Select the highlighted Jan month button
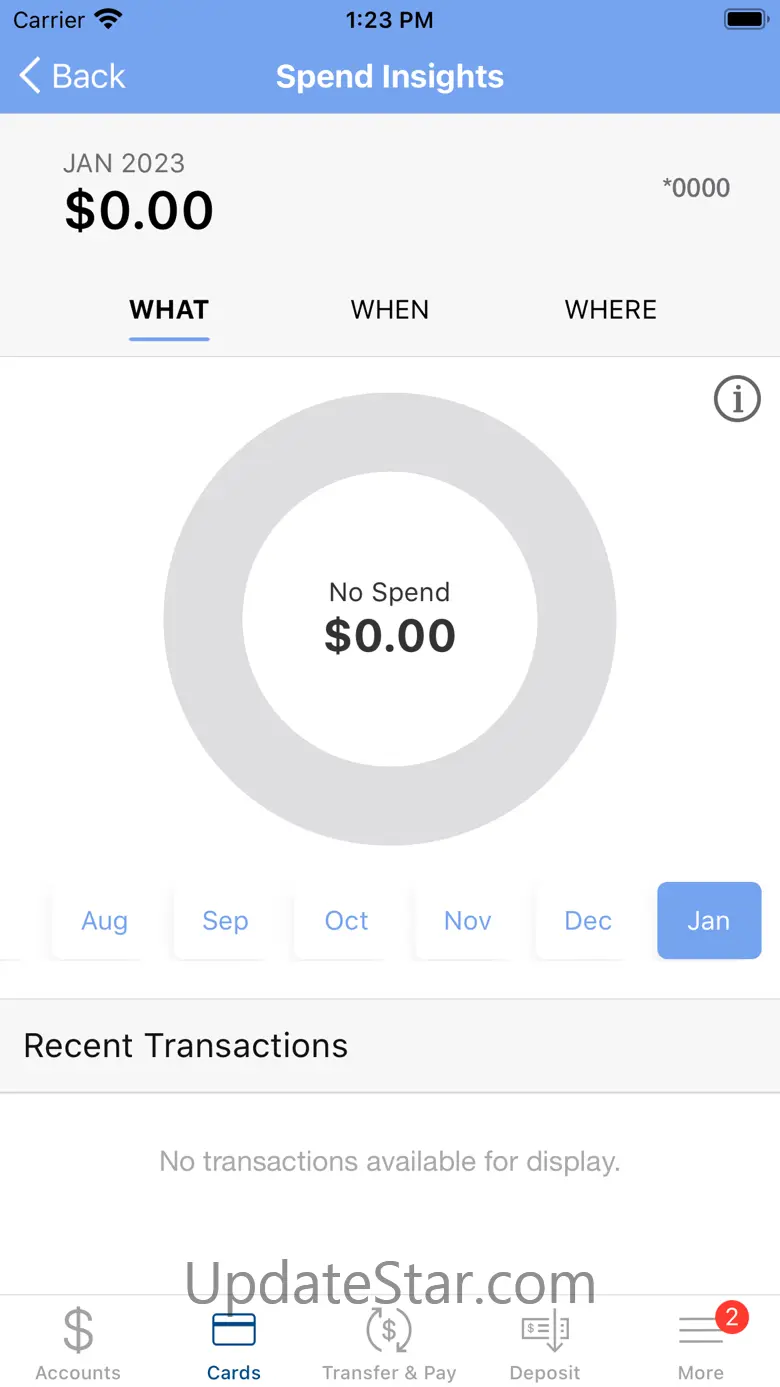This screenshot has width=780, height=1387. 709,921
